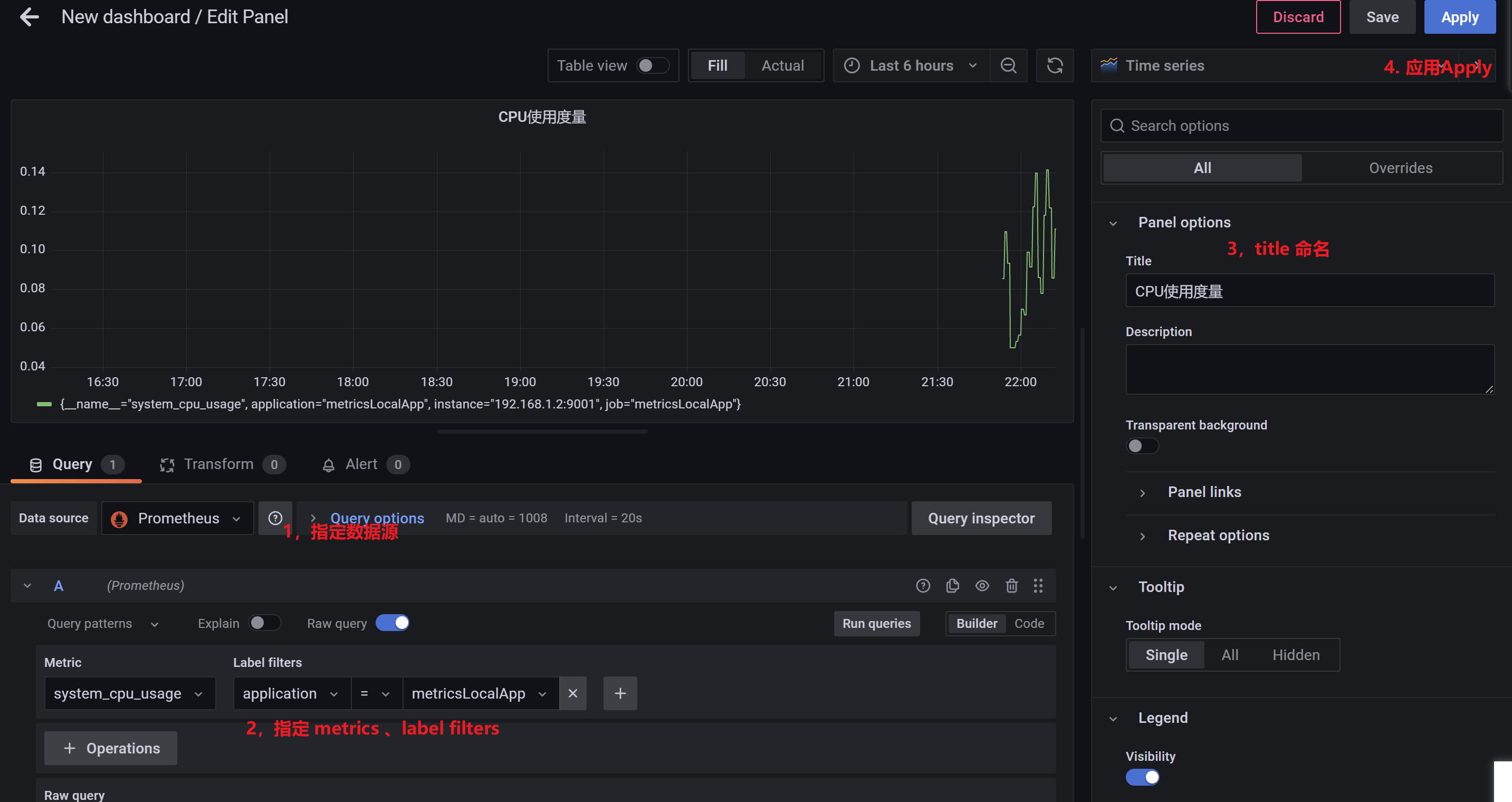Collapse query A row chevron
1512x802 pixels.
27,586
